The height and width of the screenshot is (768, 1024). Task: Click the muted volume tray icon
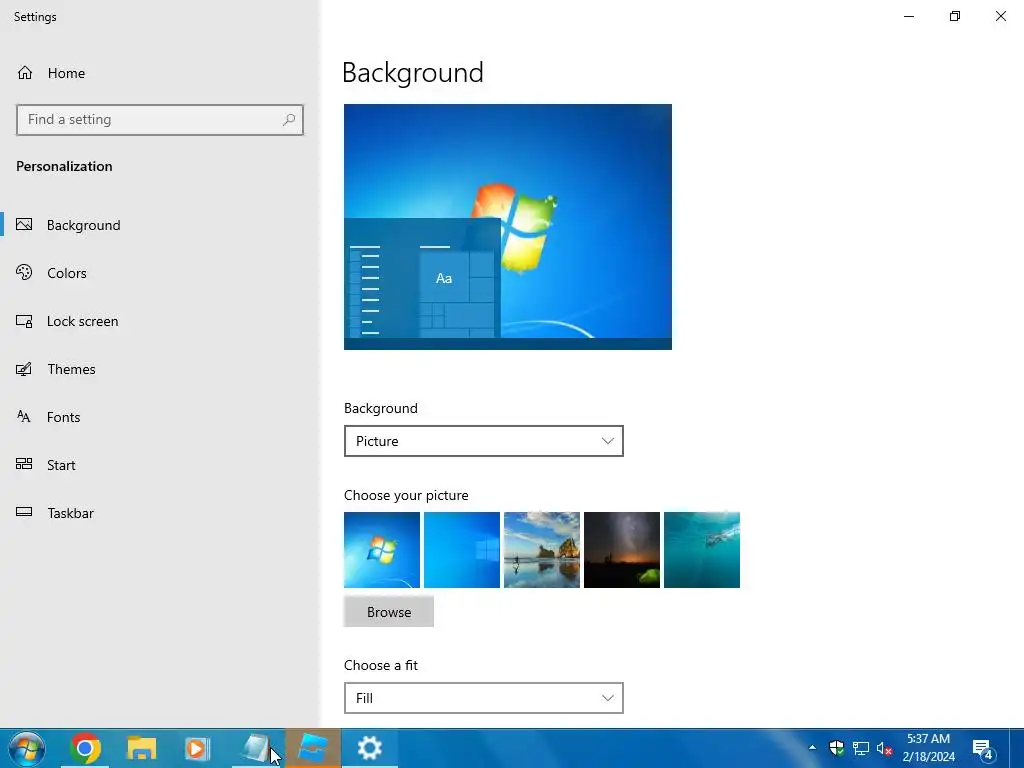(884, 748)
